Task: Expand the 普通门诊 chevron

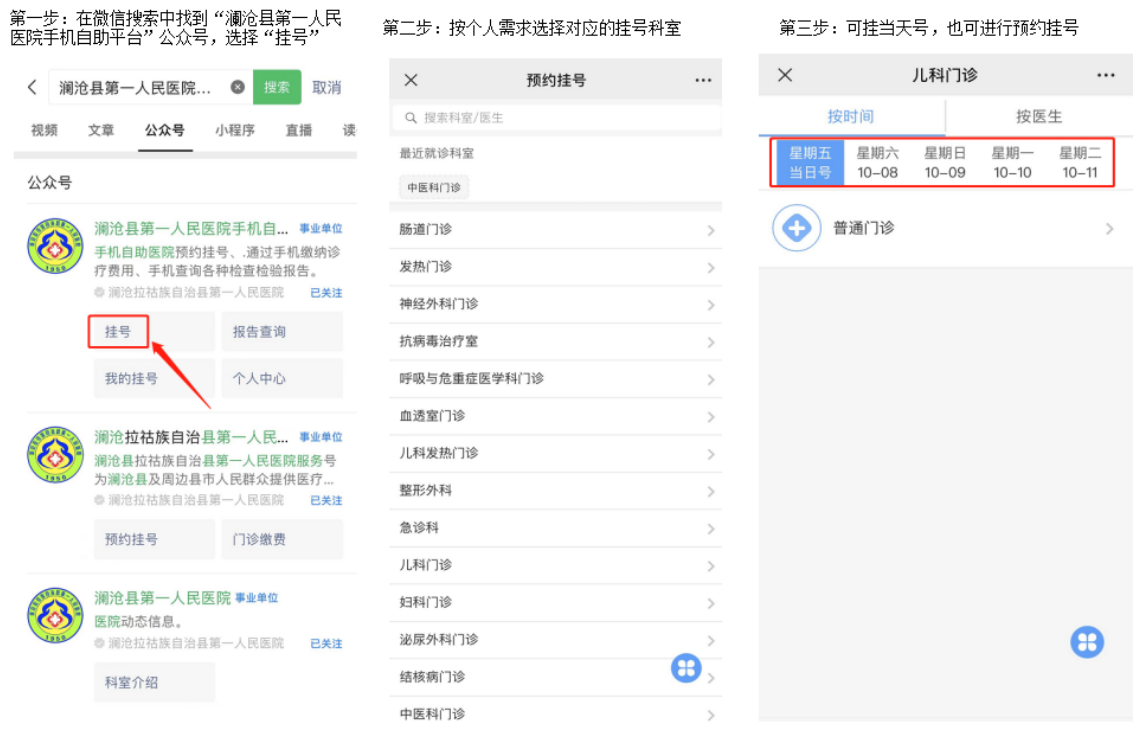Action: click(1109, 229)
